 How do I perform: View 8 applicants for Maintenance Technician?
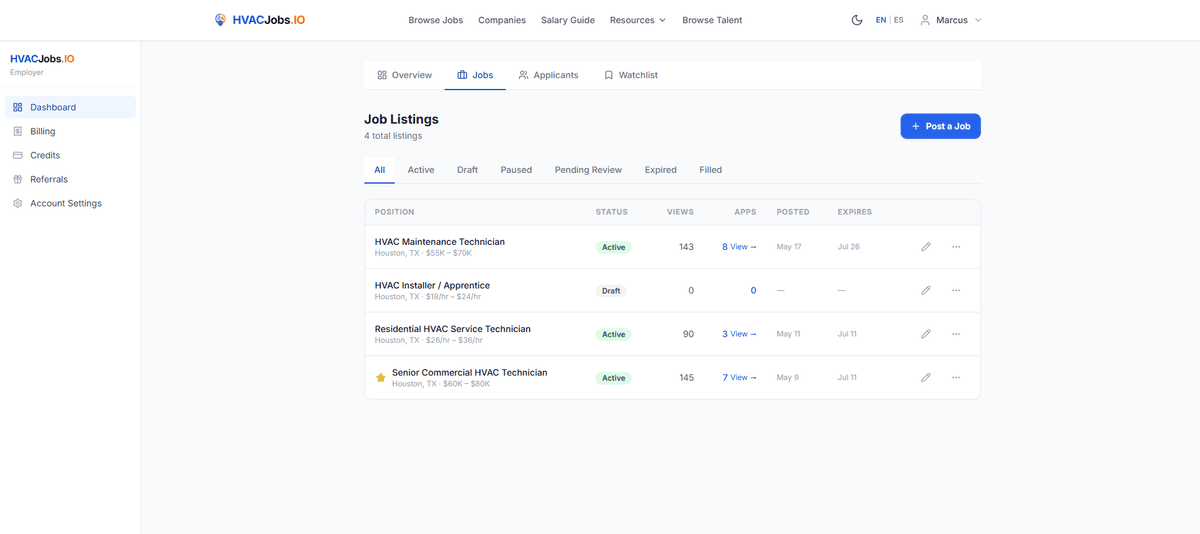740,247
